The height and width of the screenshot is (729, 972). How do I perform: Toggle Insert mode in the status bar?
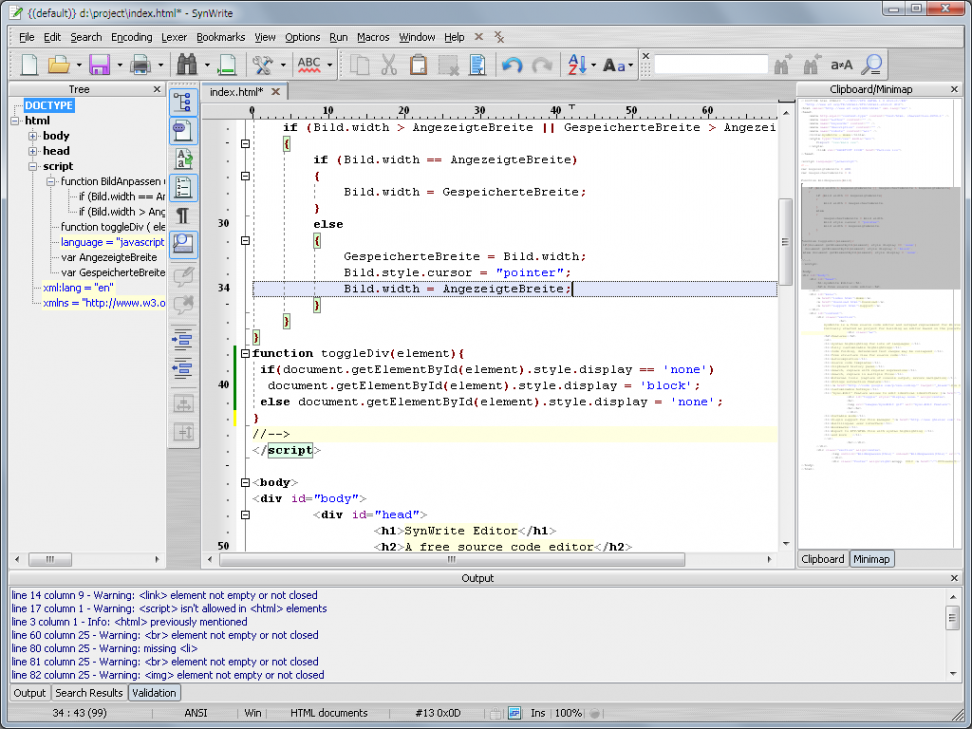(x=538, y=713)
